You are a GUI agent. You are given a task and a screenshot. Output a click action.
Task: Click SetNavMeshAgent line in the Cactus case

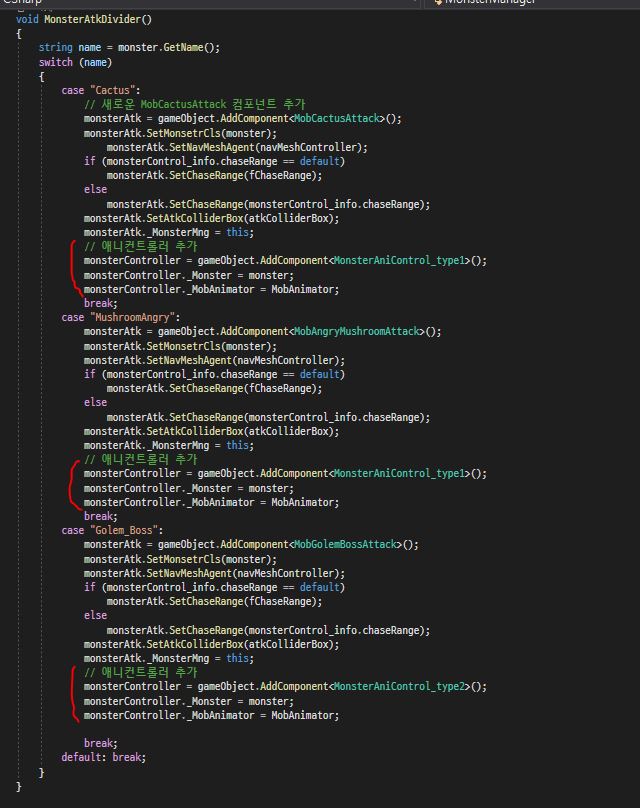(237, 147)
